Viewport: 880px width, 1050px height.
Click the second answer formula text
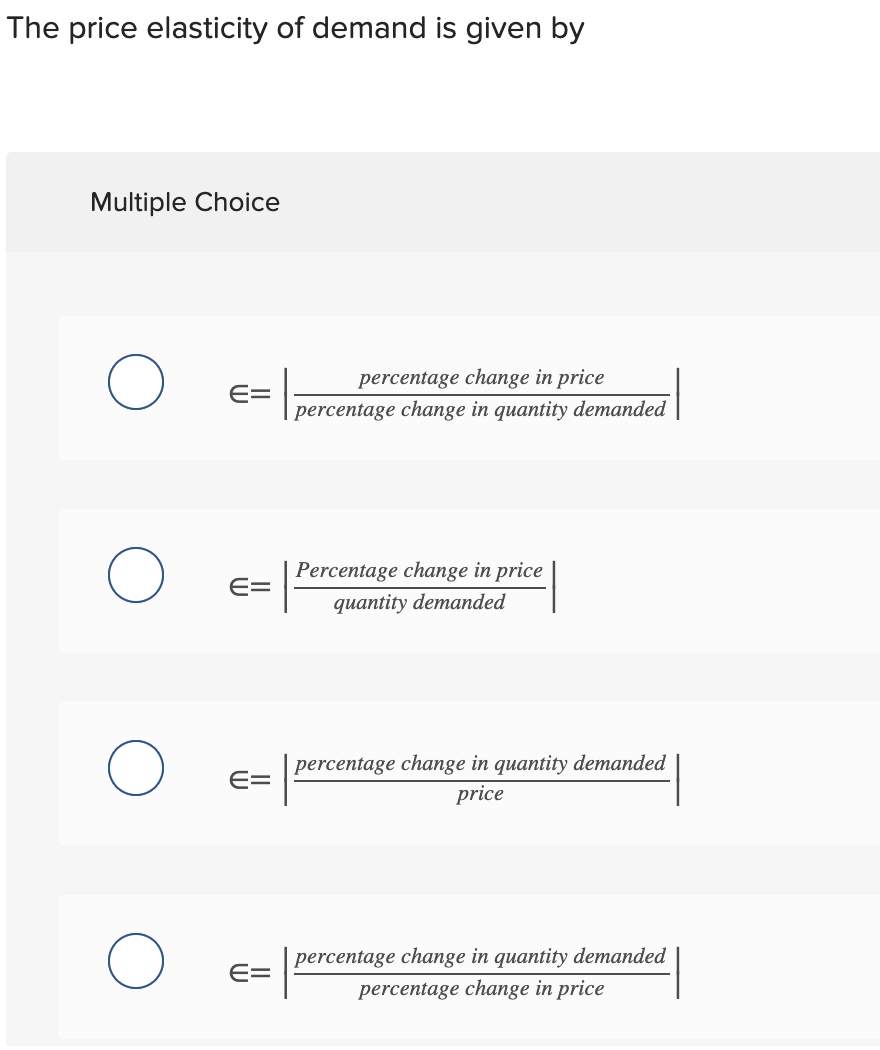[420, 586]
